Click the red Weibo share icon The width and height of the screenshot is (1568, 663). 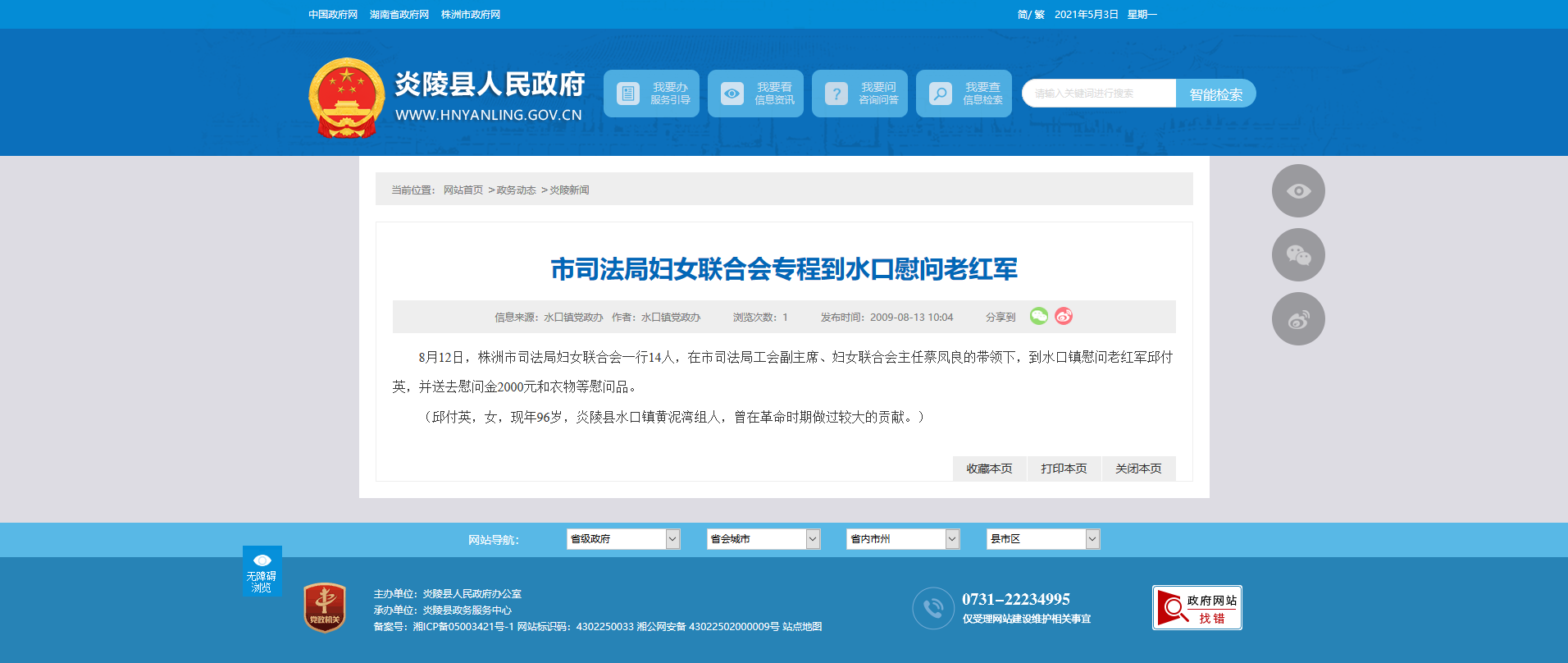tap(1064, 317)
